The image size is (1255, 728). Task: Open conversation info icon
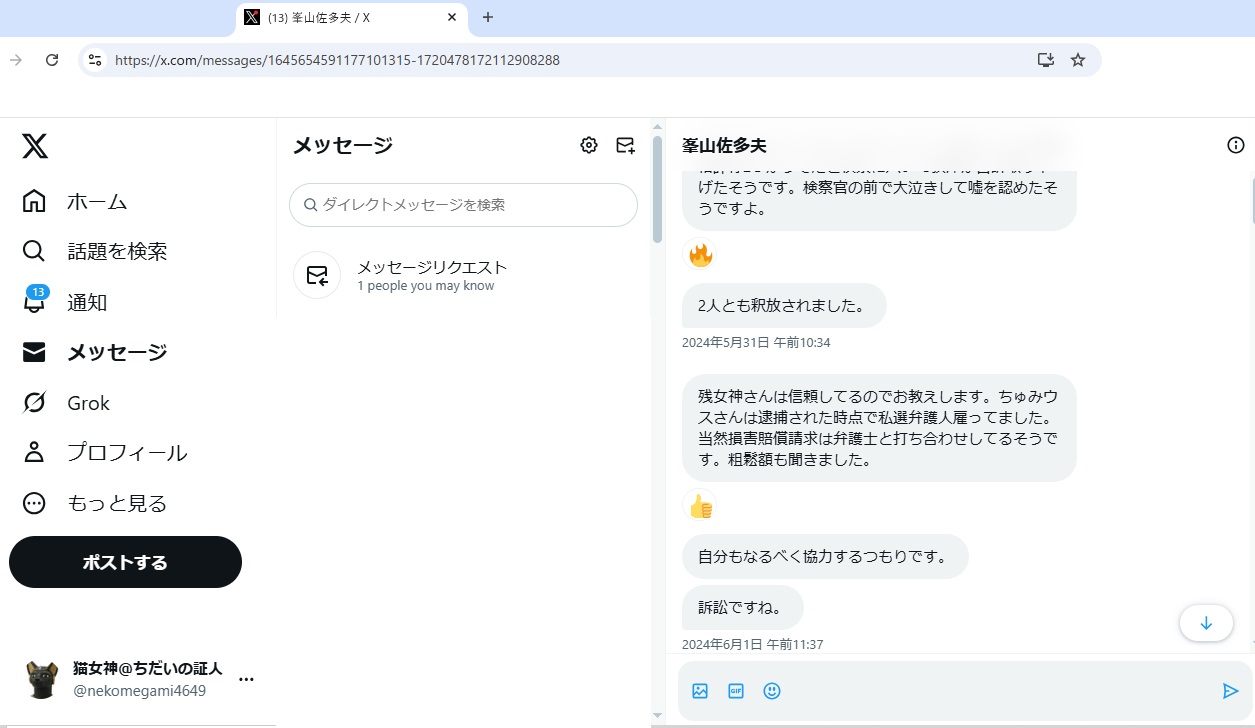click(1235, 146)
